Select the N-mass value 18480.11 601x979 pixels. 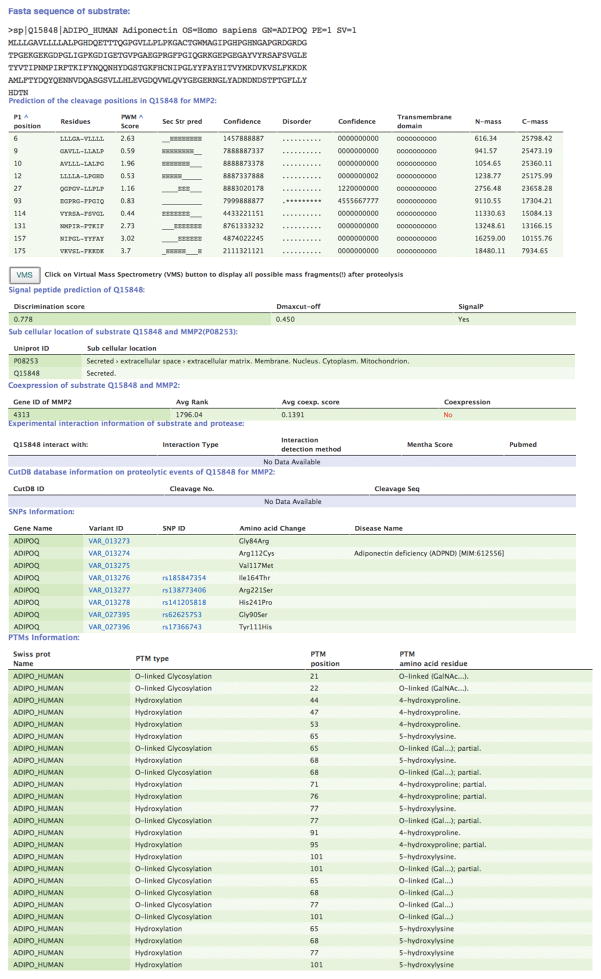pyautogui.click(x=489, y=251)
